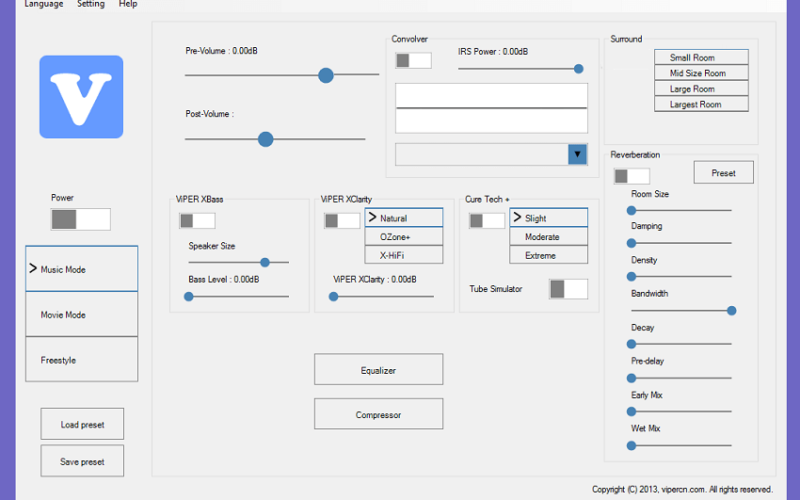Click the Density slider handle
This screenshot has width=800, height=500.
[x=632, y=277]
